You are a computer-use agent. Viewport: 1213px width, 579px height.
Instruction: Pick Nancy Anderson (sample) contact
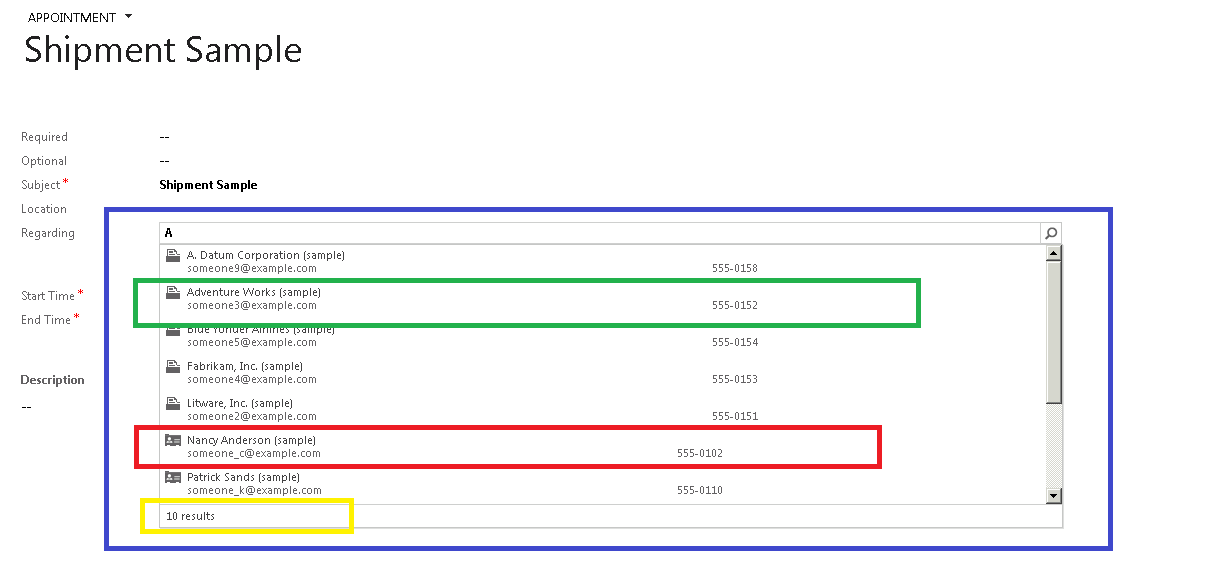pos(251,441)
